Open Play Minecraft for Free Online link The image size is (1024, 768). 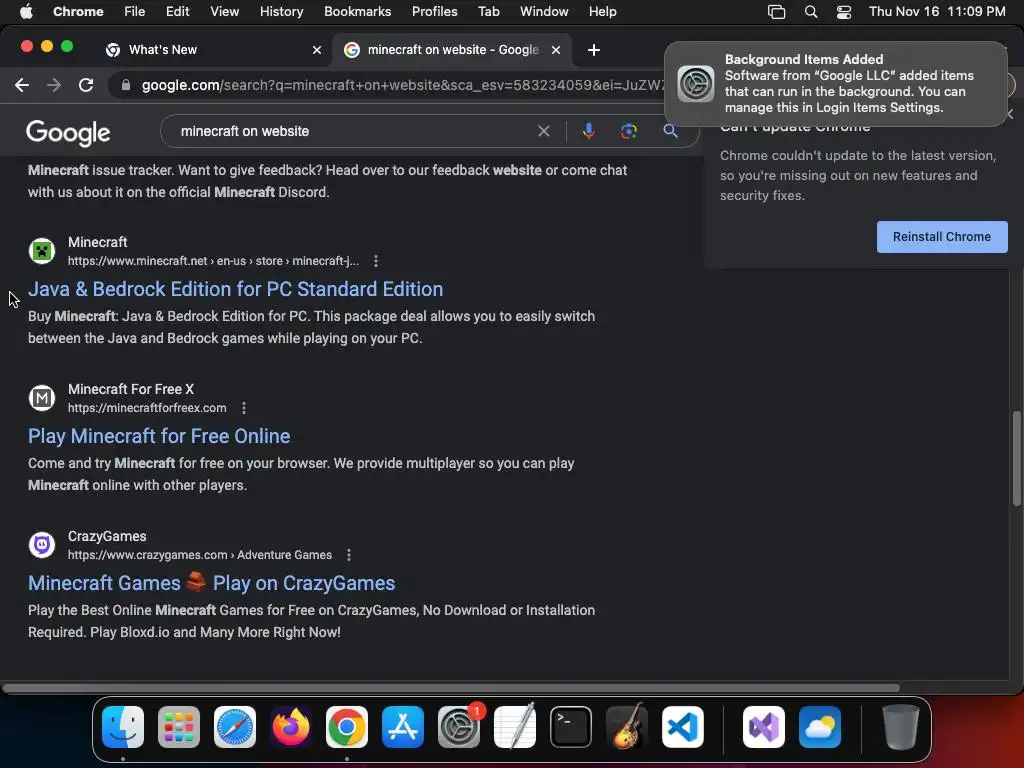pyautogui.click(x=159, y=436)
